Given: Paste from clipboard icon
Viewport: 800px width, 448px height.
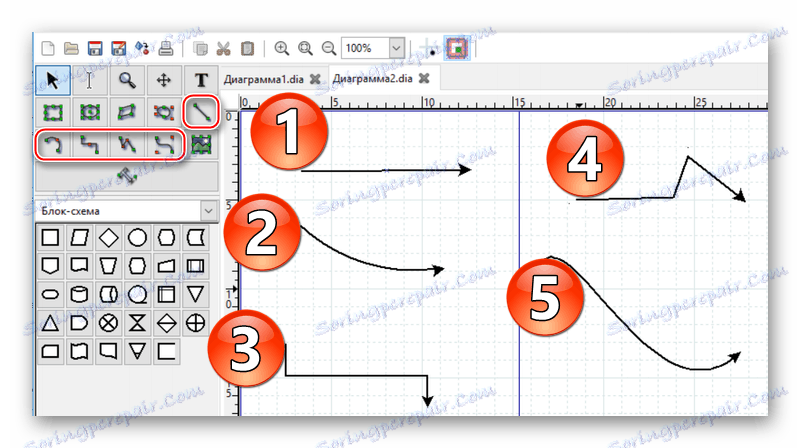Looking at the screenshot, I should coord(247,48).
